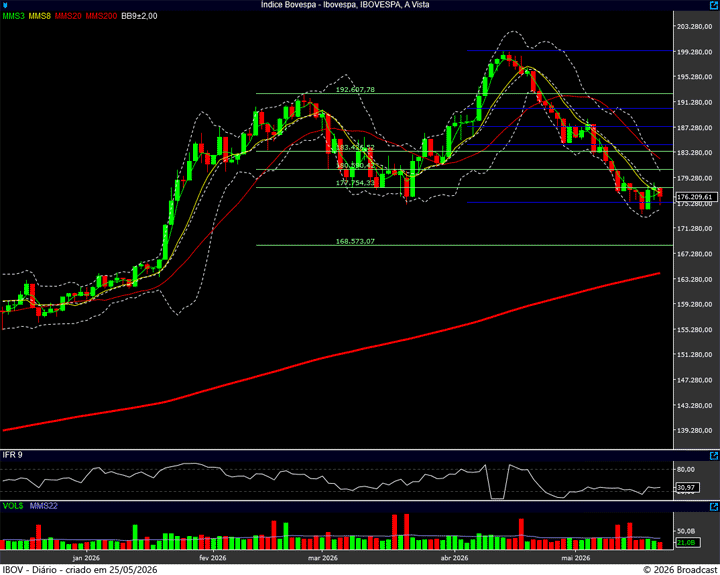Click the BB9±2,00 Bollinger Bands label
This screenshot has height=575, width=720.
139,16
